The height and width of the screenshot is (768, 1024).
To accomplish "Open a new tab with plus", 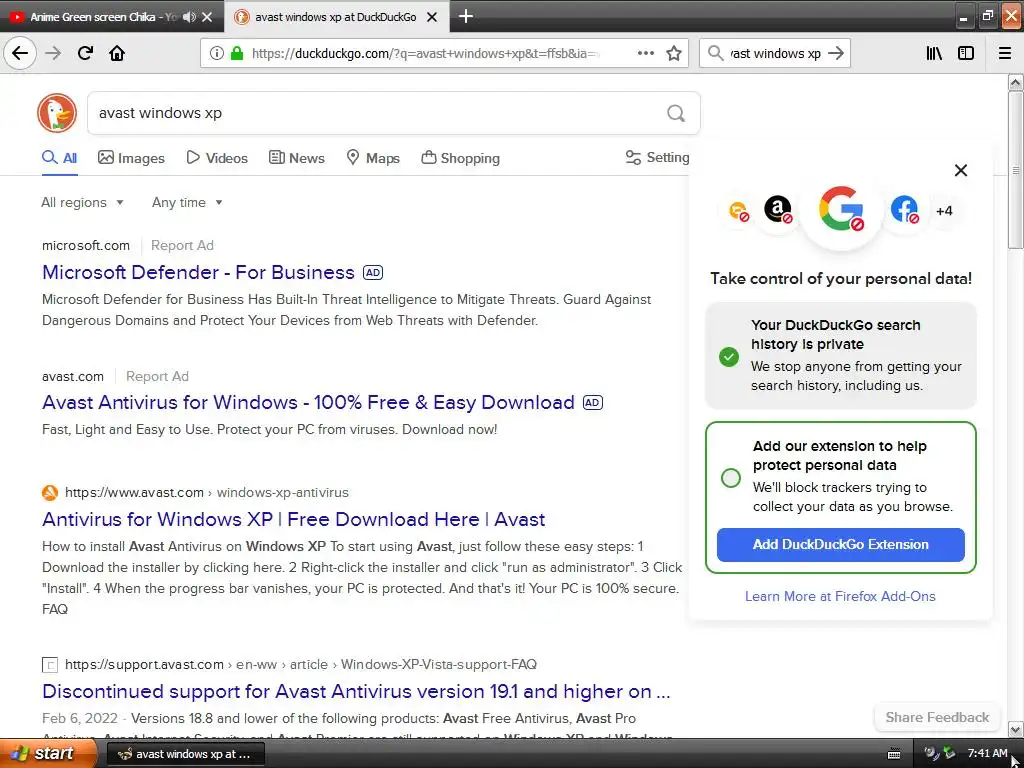I will tap(466, 16).
